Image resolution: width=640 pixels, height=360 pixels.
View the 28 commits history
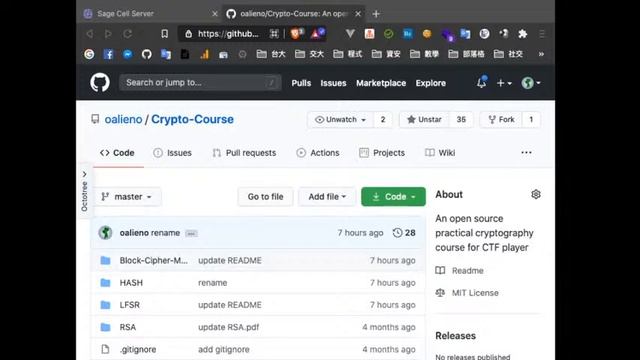click(404, 233)
